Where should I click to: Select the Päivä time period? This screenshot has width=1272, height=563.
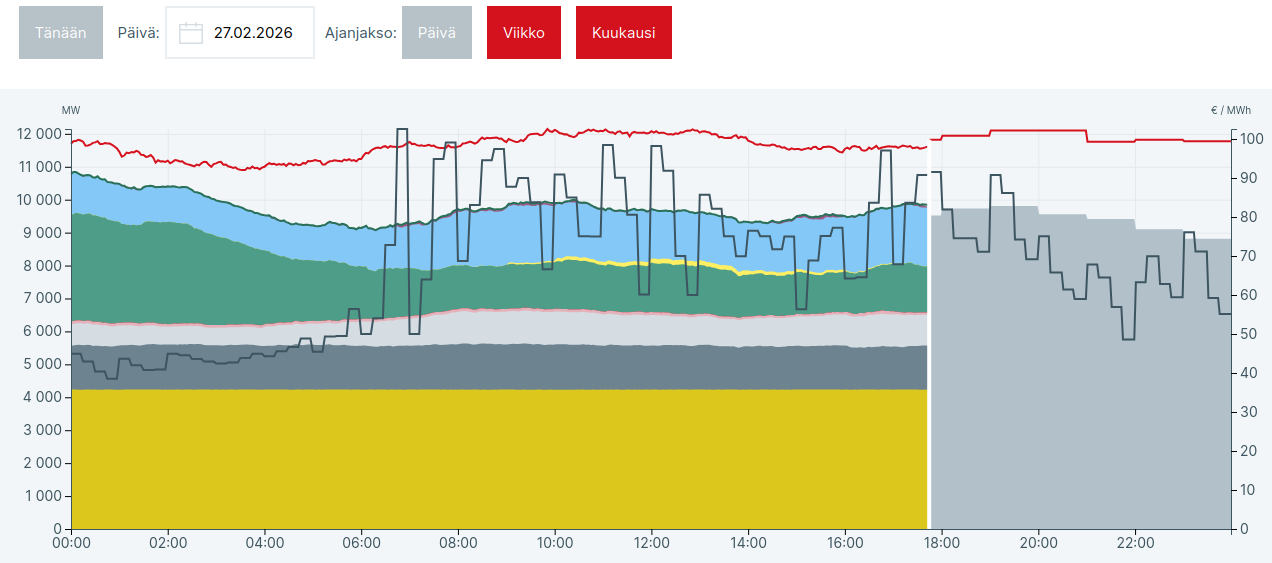[x=437, y=32]
